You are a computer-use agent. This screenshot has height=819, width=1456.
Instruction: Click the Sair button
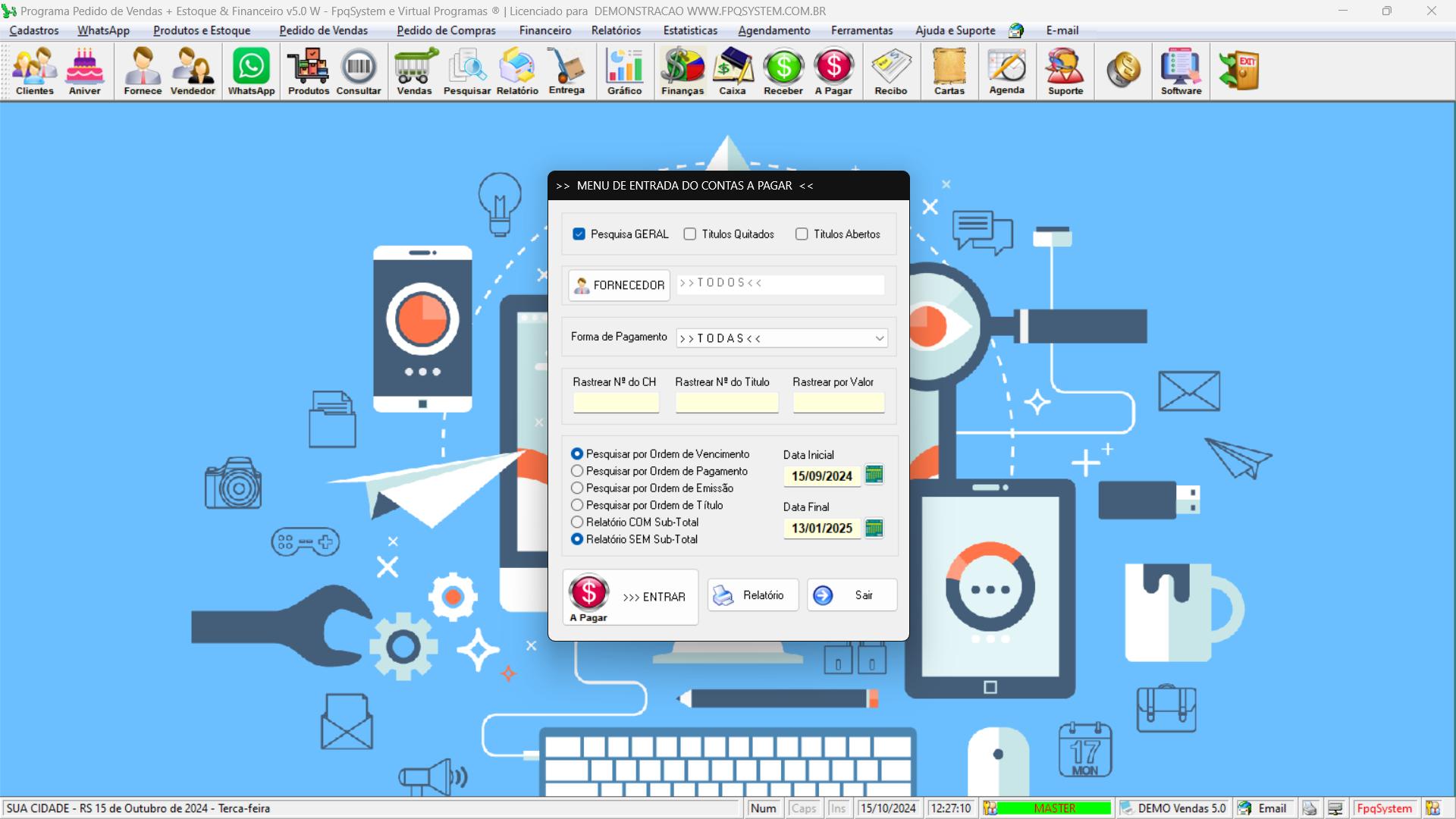tap(852, 595)
